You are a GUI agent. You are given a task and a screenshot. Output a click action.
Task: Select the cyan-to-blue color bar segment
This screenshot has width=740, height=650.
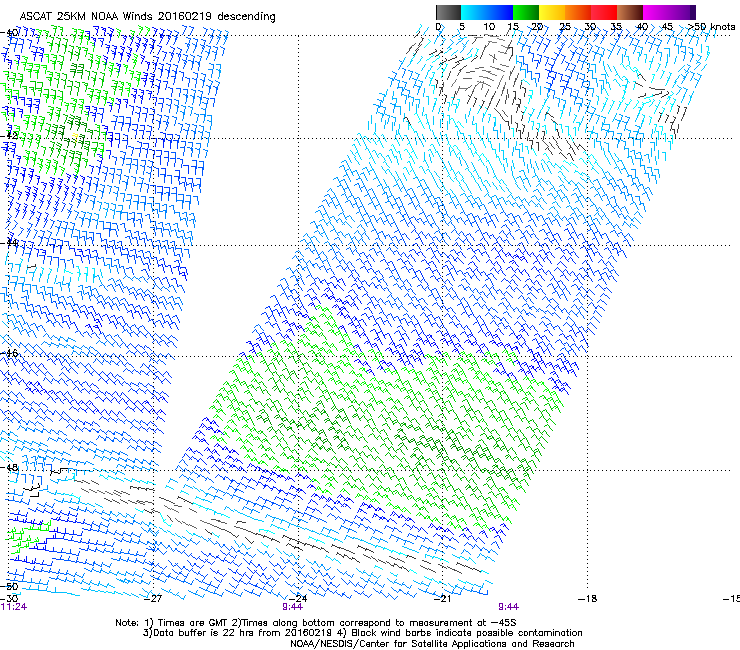click(487, 12)
